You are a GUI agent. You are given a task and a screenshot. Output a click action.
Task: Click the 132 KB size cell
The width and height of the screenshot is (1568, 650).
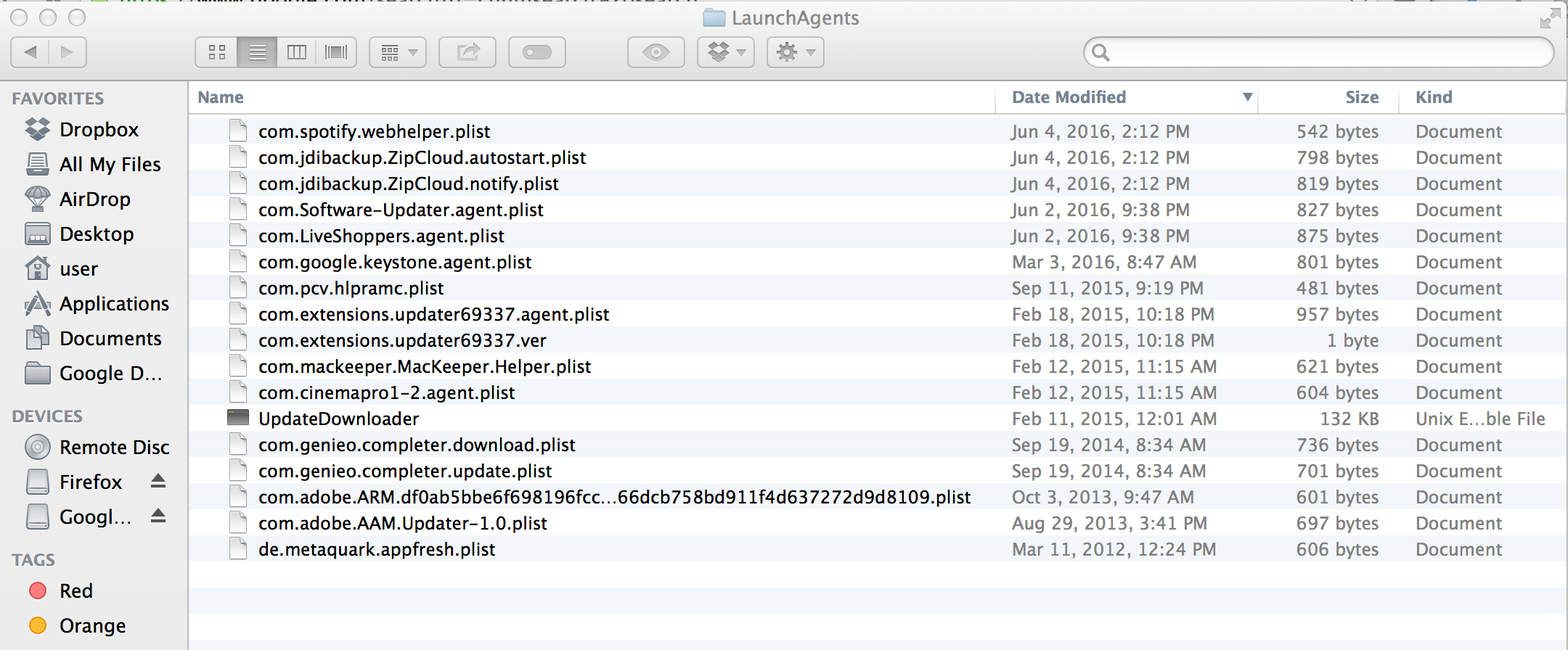tap(1349, 419)
